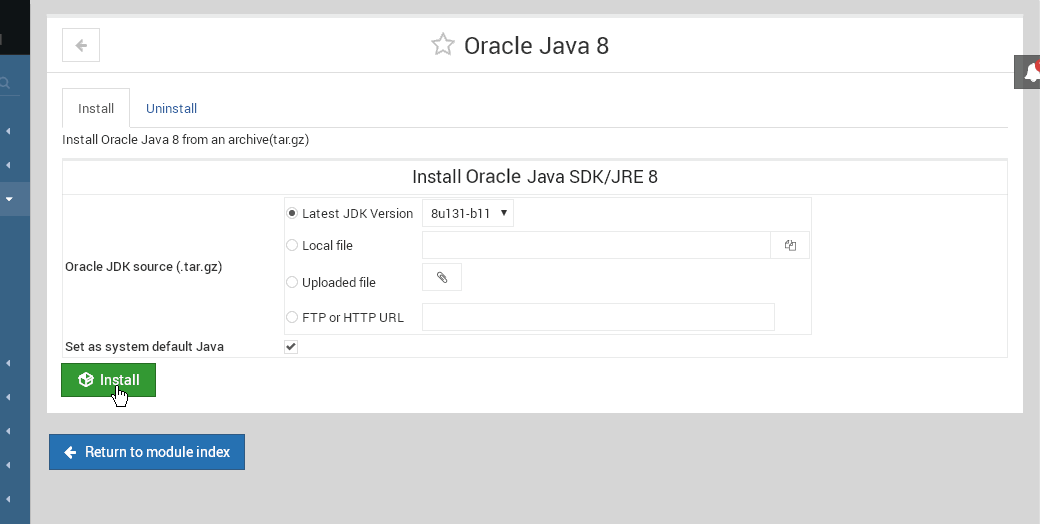This screenshot has width=1040, height=524.
Task: Switch to the Uninstall tab
Action: 171,108
